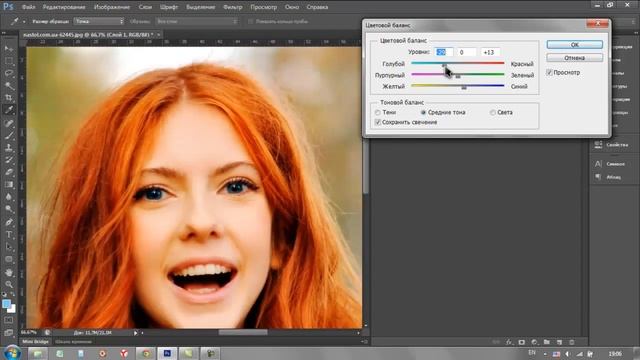The height and width of the screenshot is (360, 640).
Task: Select the Eyedropper tool in toolbar
Action: coord(9,110)
